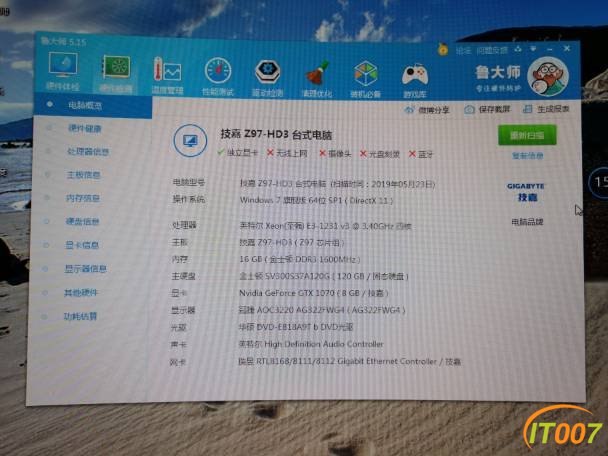Minimize the 鲁大师 window
The image size is (608, 456).
[x=550, y=49]
